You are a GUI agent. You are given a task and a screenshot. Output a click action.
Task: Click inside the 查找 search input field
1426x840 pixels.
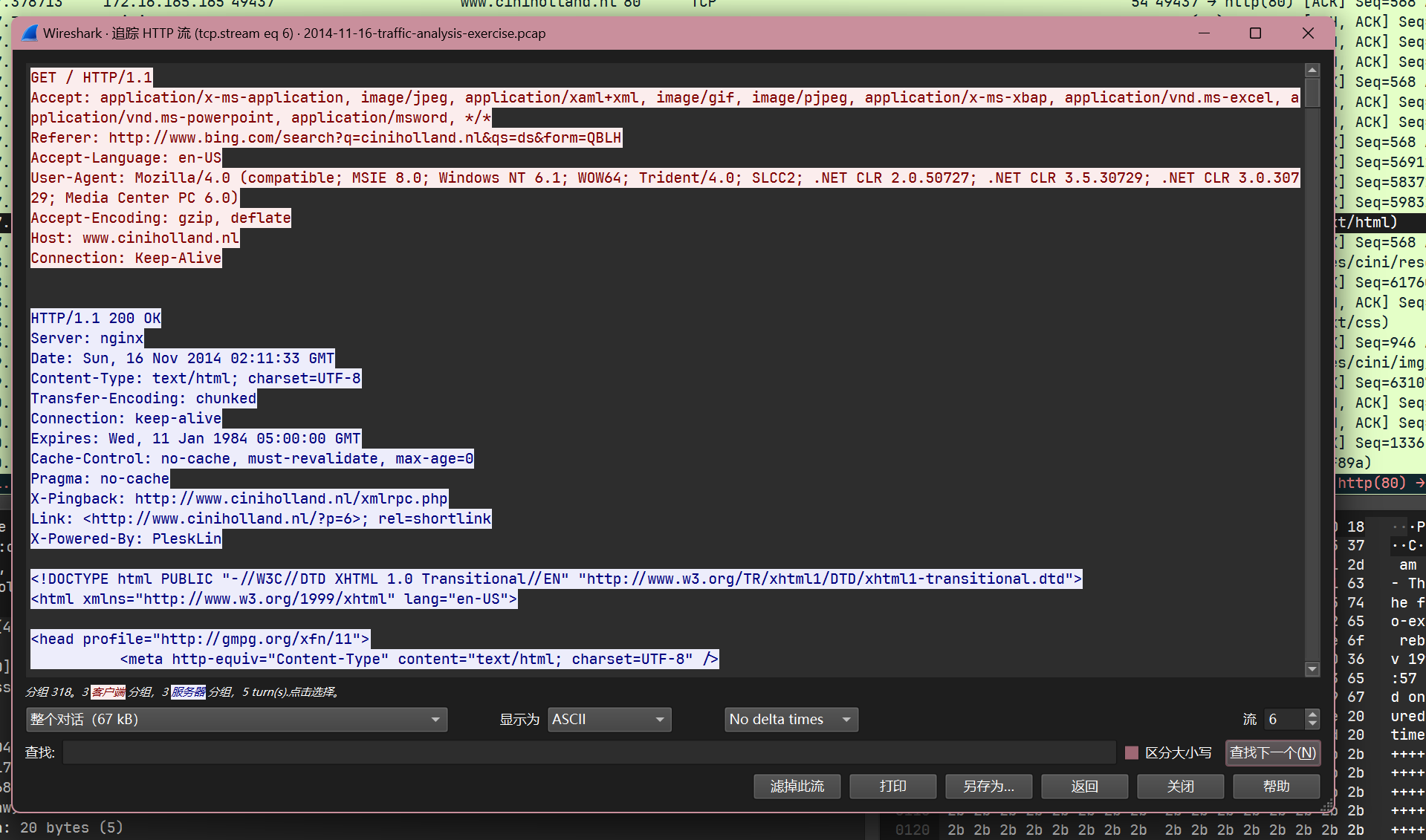point(589,753)
